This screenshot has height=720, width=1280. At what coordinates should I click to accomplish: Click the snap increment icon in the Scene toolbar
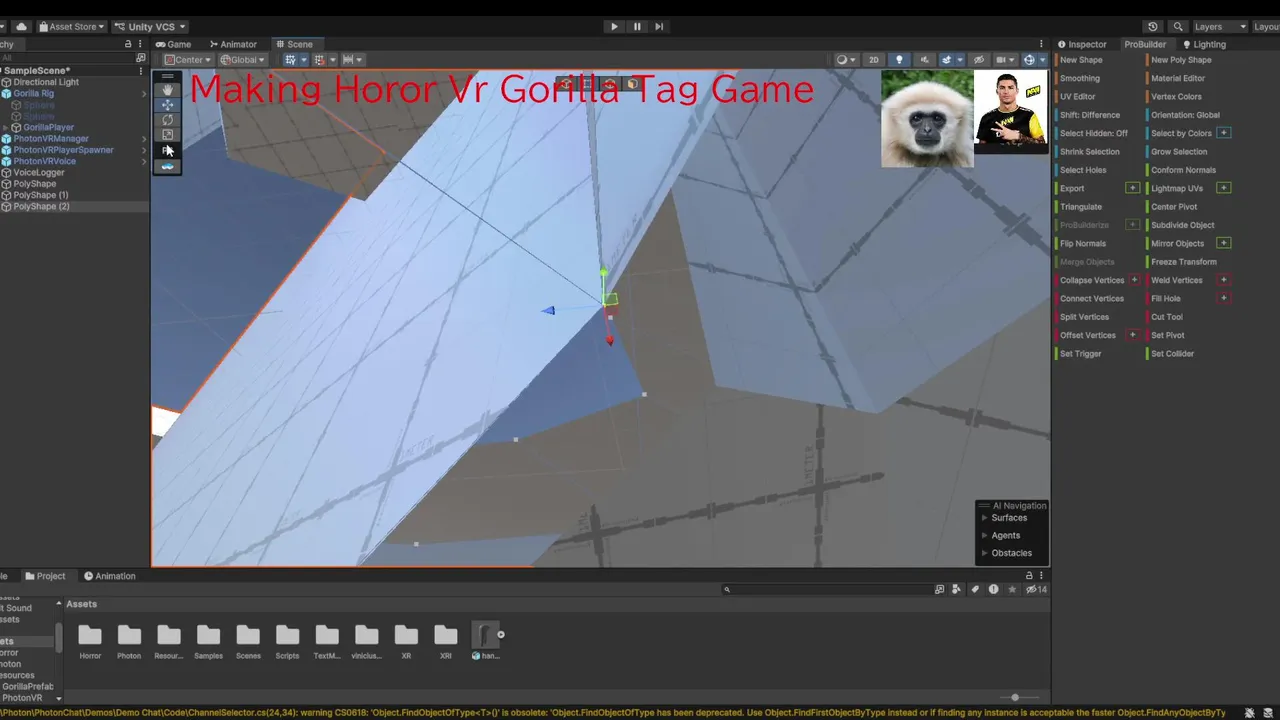349,60
